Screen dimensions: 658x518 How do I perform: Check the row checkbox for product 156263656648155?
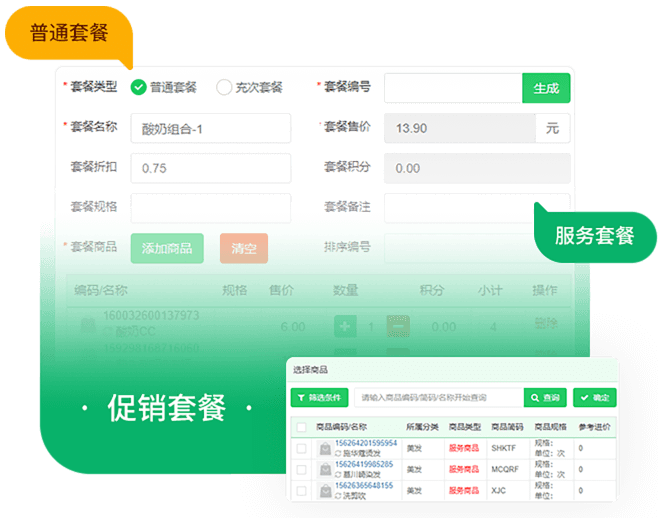pos(301,491)
